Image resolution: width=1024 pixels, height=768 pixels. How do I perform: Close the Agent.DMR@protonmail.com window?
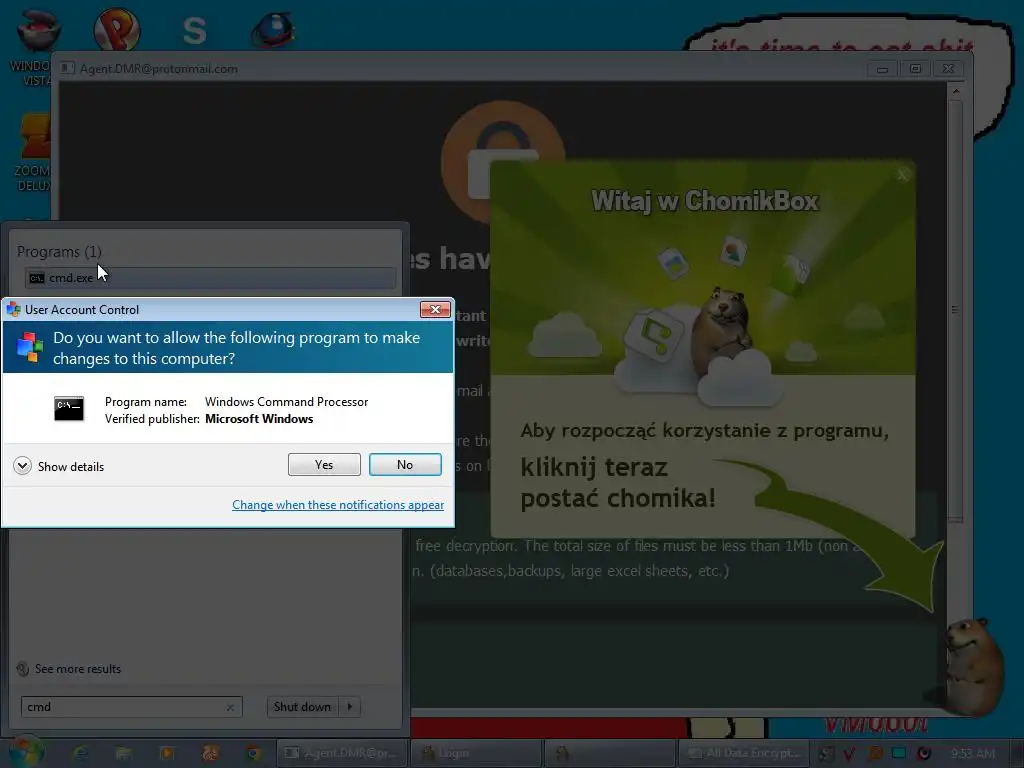pos(948,69)
